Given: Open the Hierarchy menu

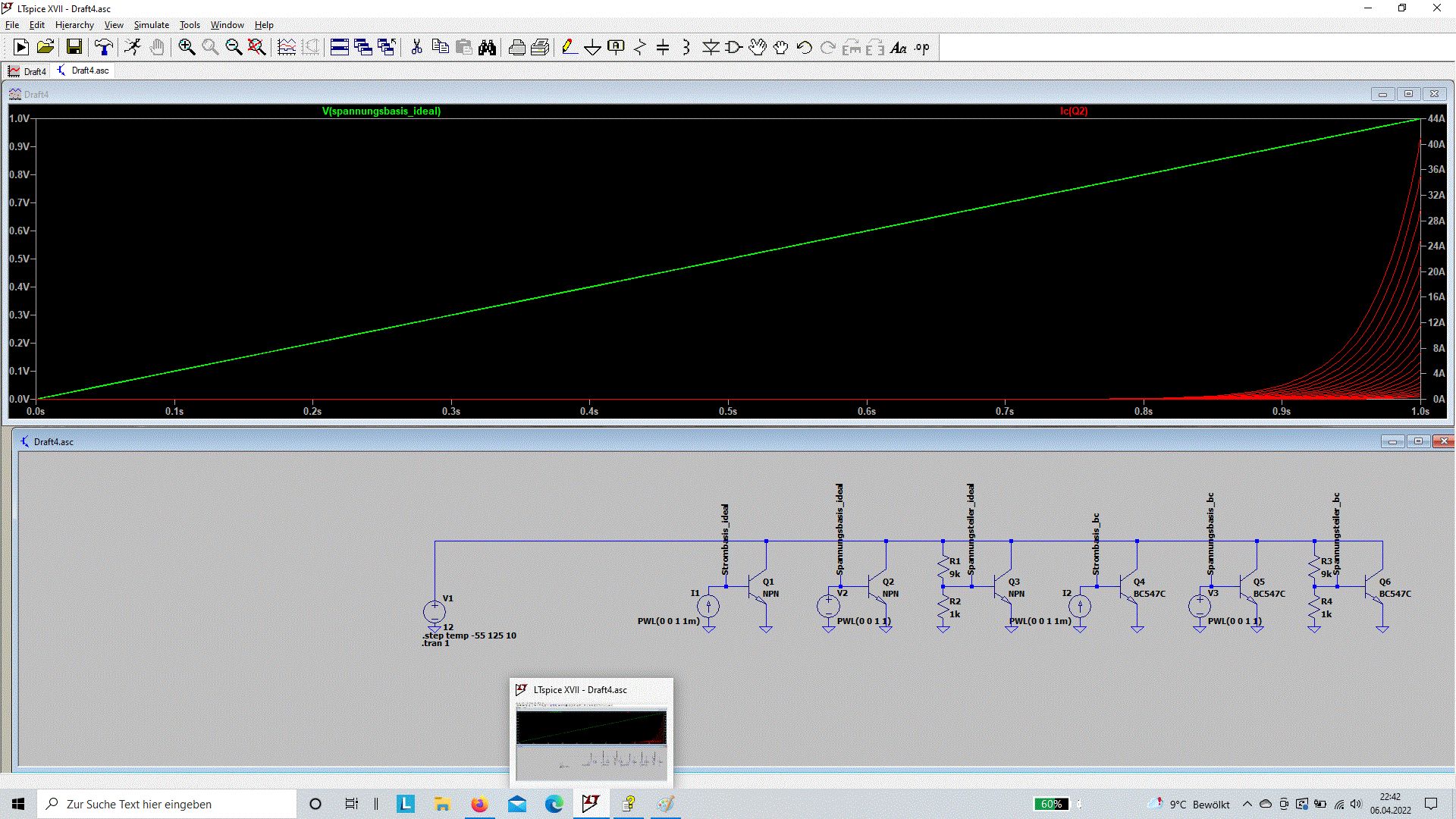Looking at the screenshot, I should click(74, 25).
